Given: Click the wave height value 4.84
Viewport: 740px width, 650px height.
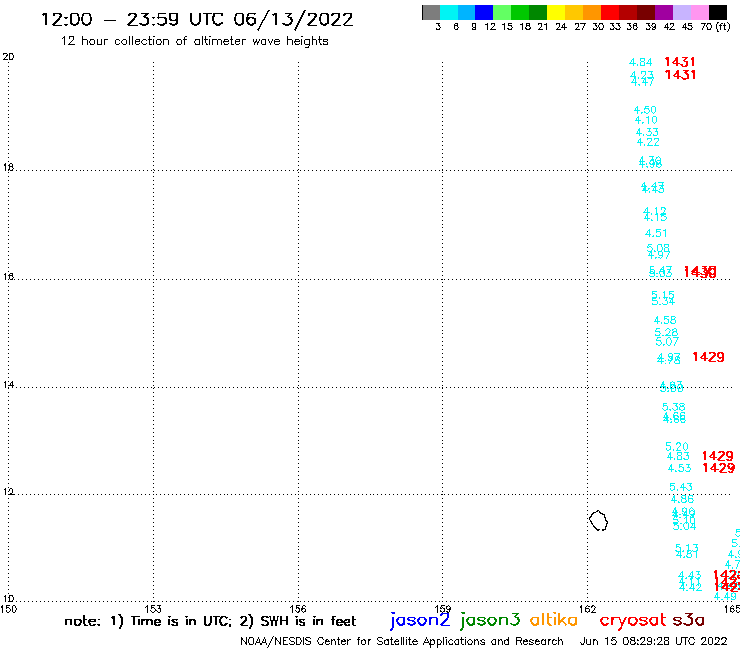Looking at the screenshot, I should point(640,62).
